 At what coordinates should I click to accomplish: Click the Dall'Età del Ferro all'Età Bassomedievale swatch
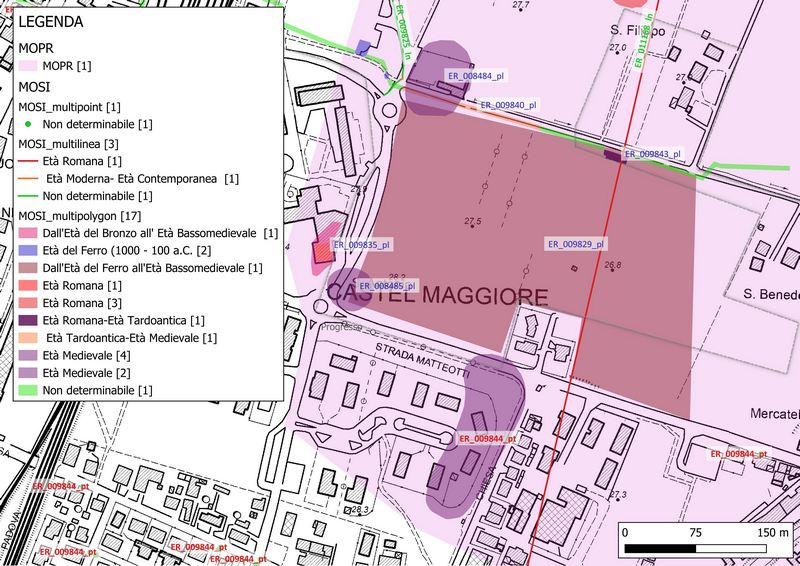point(30,268)
